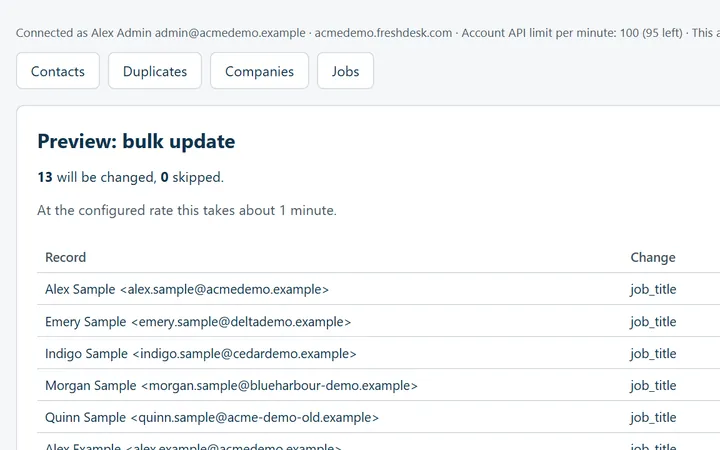The height and width of the screenshot is (450, 720).
Task: Switch to the Duplicates tab
Action: [155, 71]
